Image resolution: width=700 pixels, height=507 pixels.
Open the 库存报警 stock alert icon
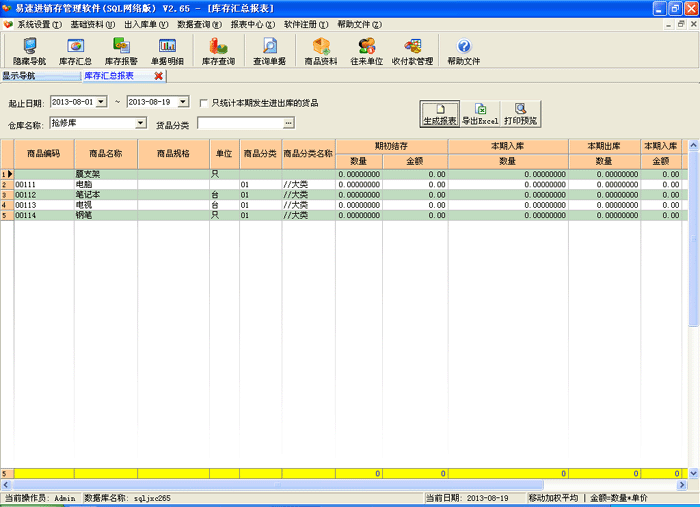121,51
